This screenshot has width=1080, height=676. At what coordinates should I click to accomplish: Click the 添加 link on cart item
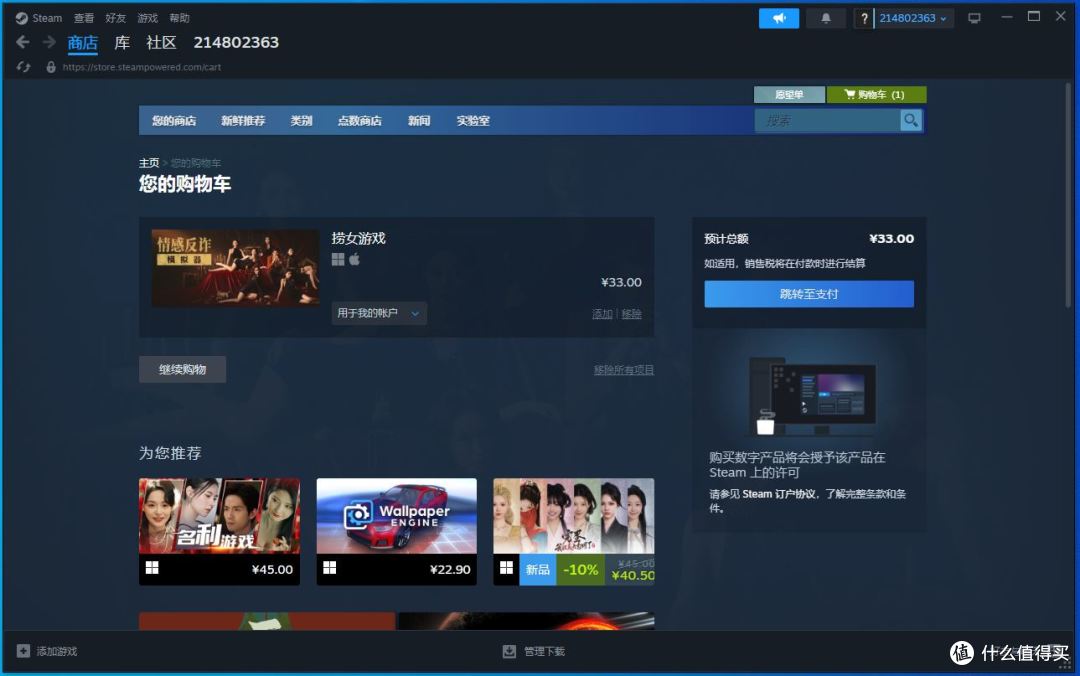pyautogui.click(x=602, y=314)
